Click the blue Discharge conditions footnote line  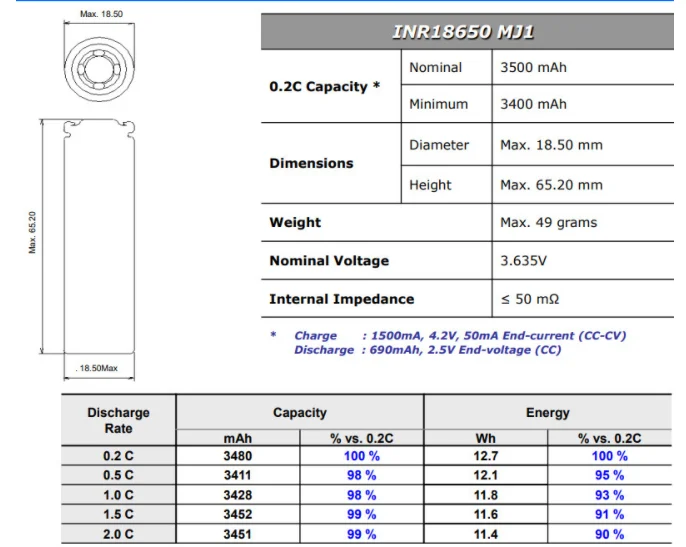tap(427, 350)
